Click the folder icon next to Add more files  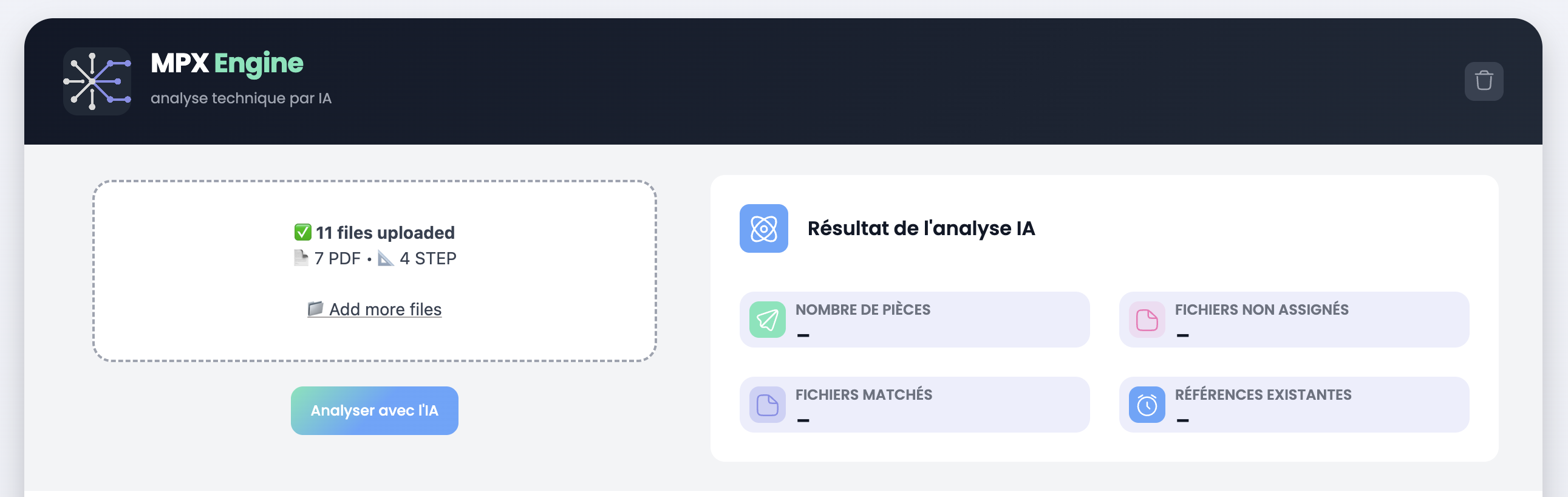(315, 309)
